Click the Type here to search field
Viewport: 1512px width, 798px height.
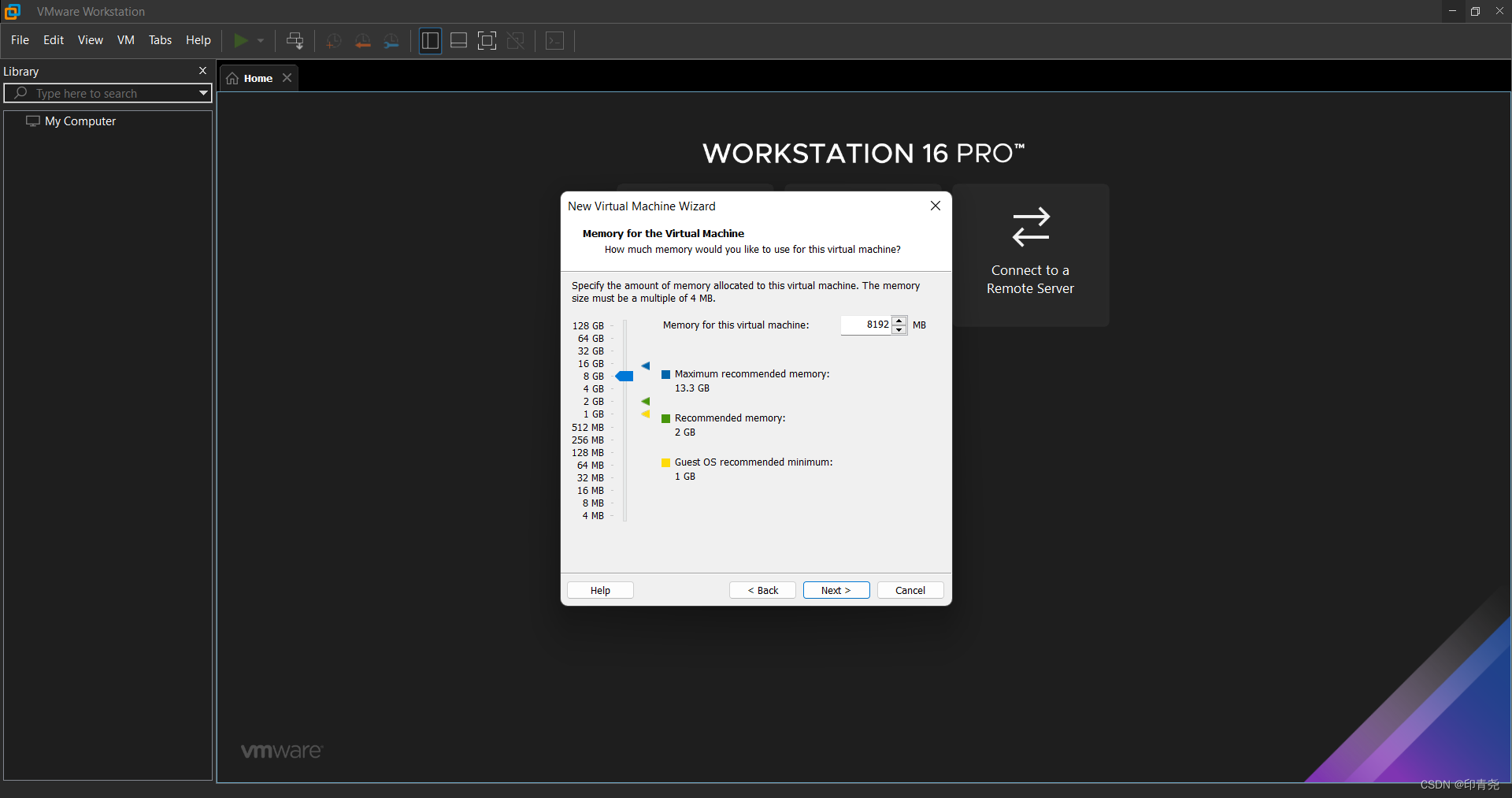pyautogui.click(x=108, y=93)
